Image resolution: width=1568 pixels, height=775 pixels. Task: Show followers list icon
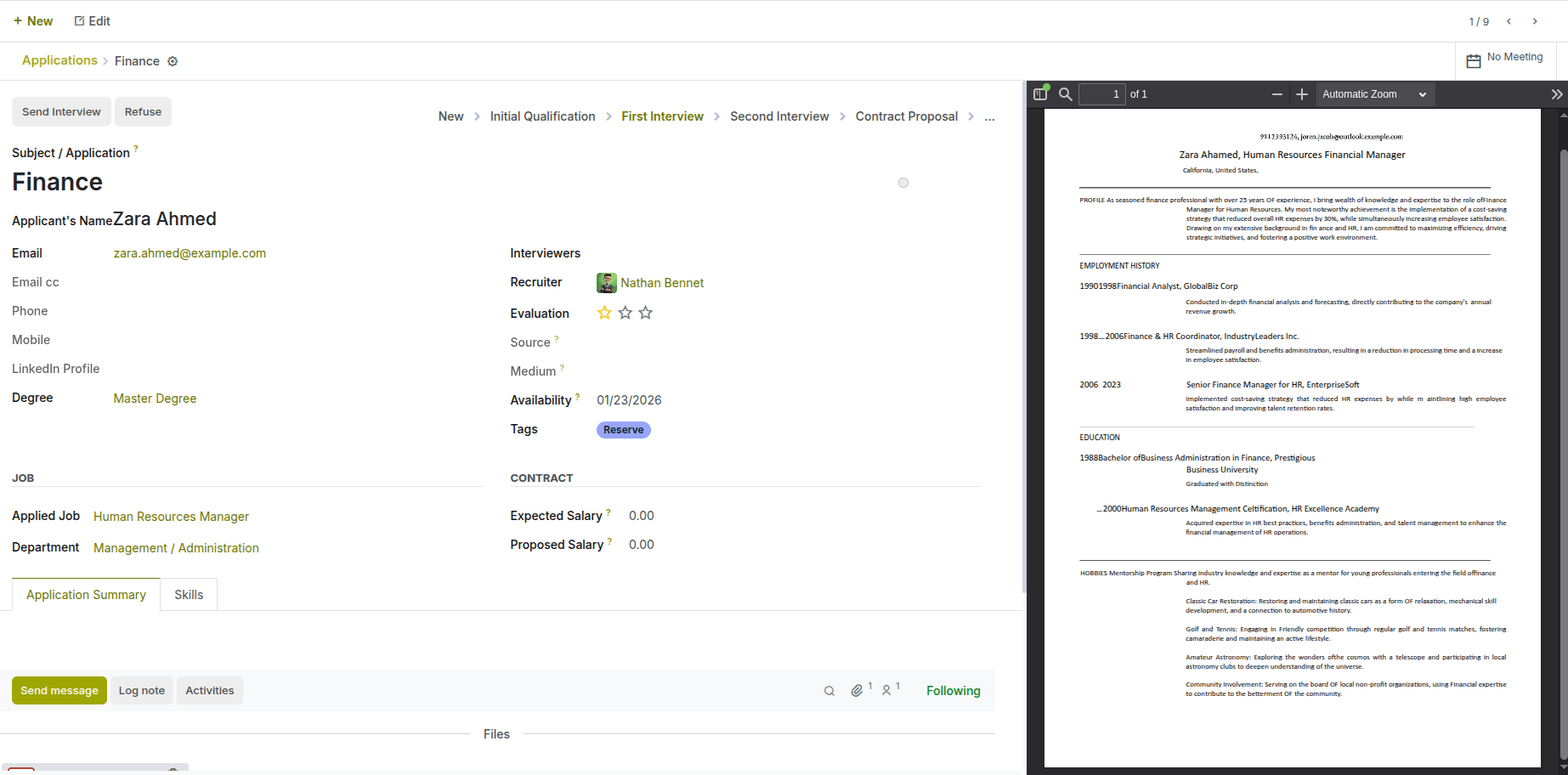[x=887, y=691]
